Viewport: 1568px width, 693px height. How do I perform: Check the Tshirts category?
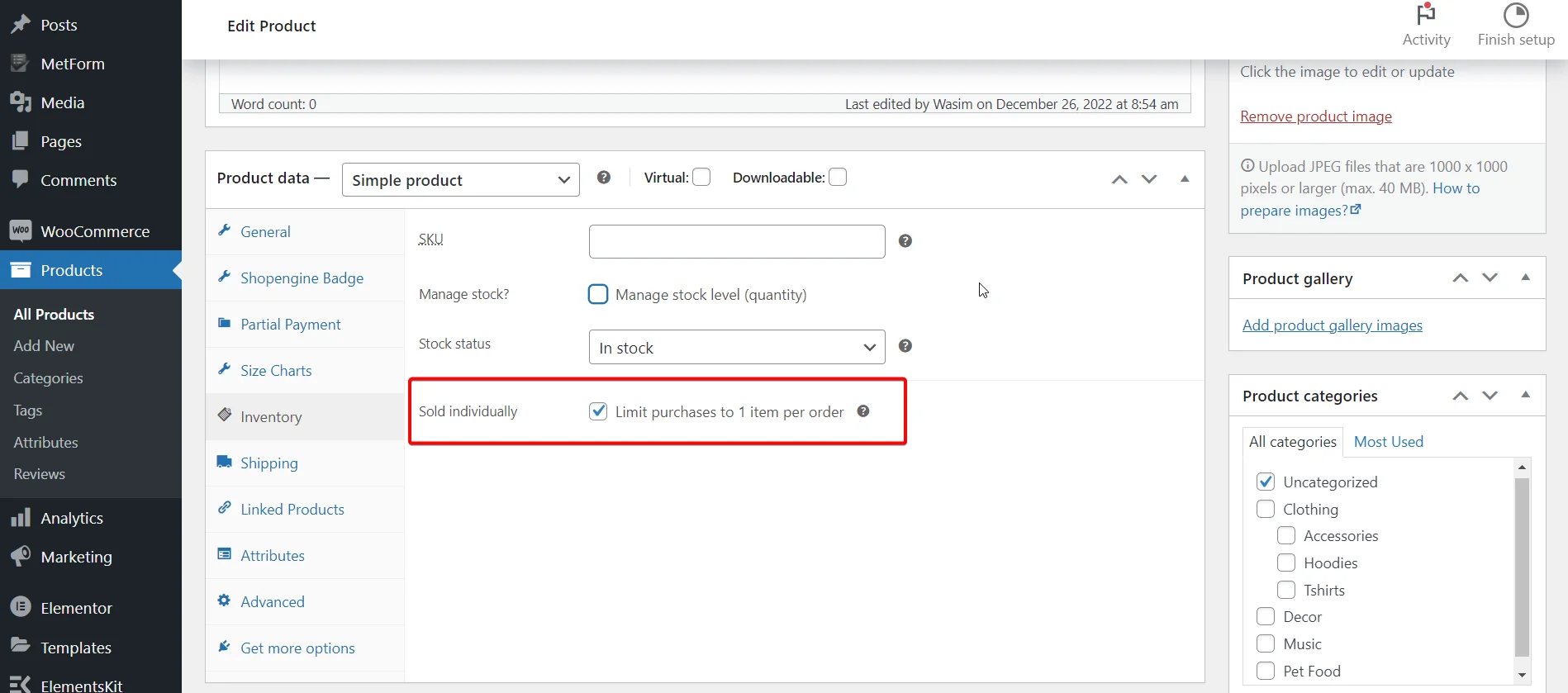pyautogui.click(x=1286, y=590)
